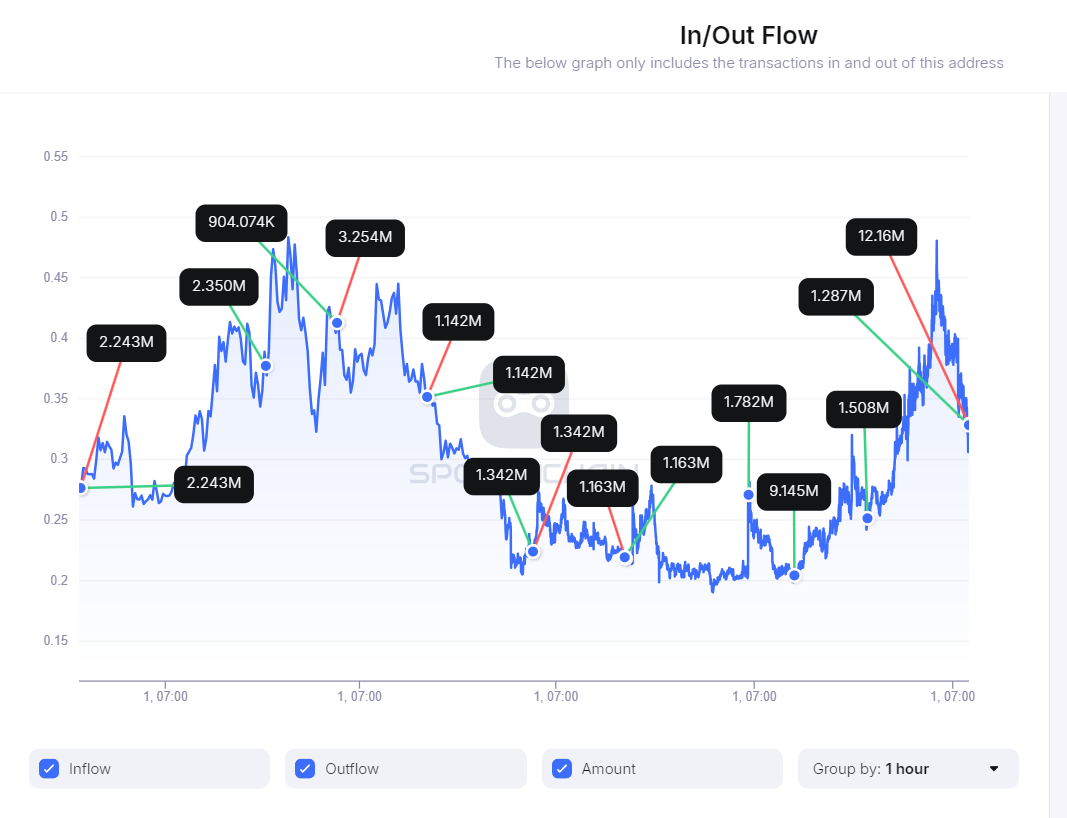Click the 9.145M annotation
Screen dimensions: 1067x818
793,492
